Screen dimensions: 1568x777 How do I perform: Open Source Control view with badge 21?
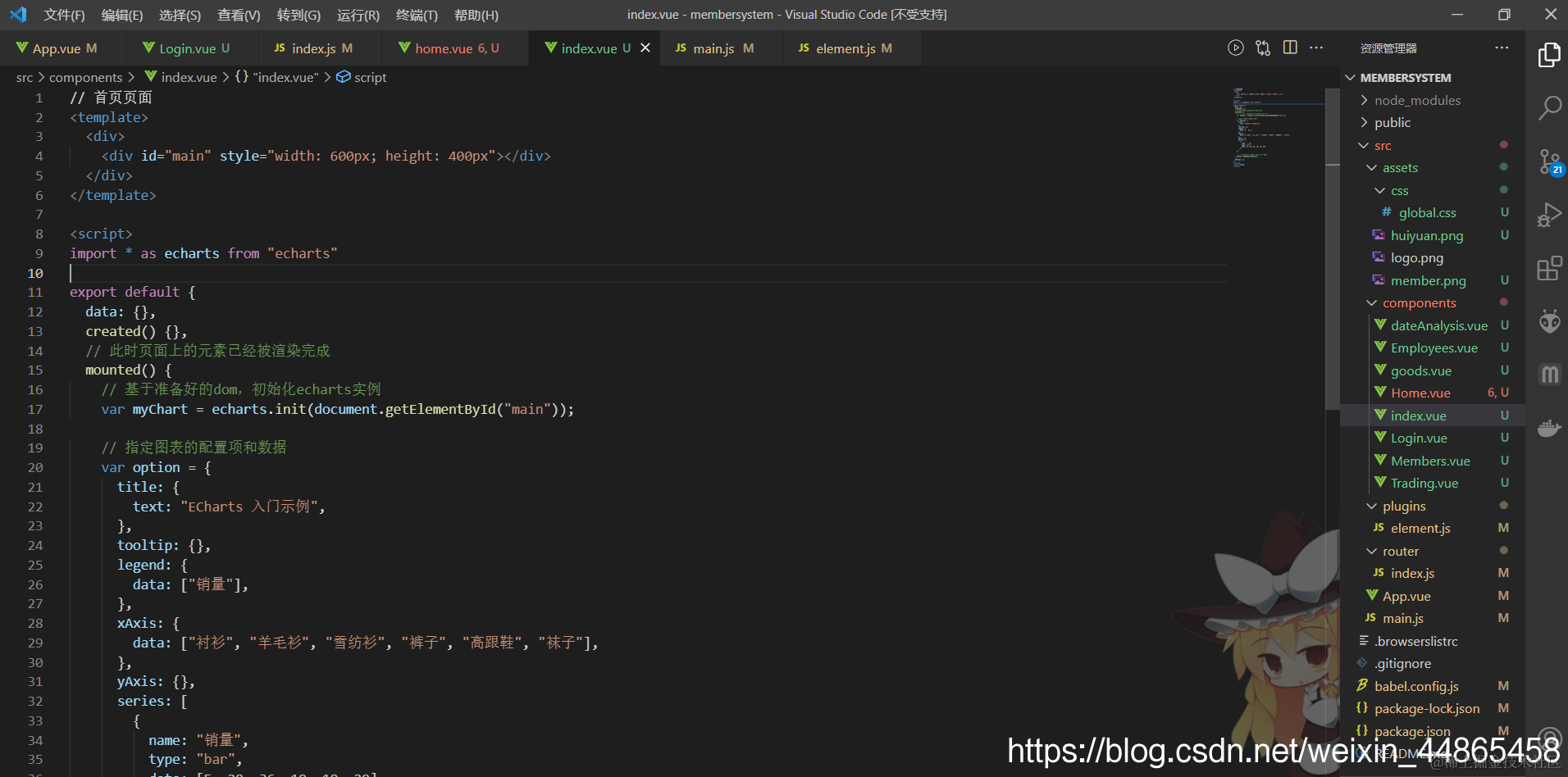(x=1549, y=161)
